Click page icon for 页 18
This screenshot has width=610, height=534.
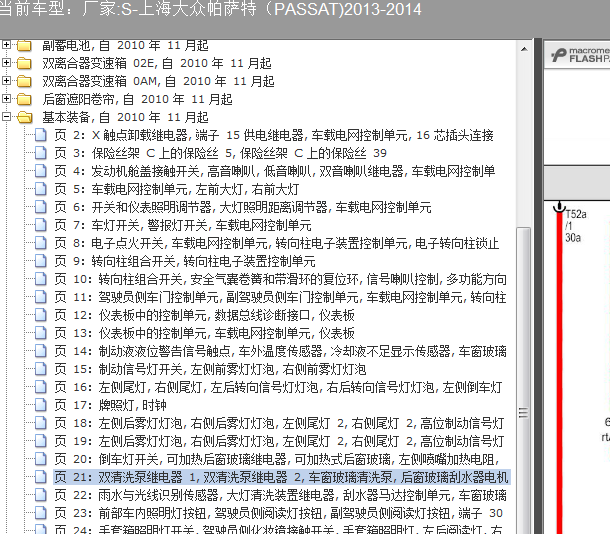click(x=40, y=423)
